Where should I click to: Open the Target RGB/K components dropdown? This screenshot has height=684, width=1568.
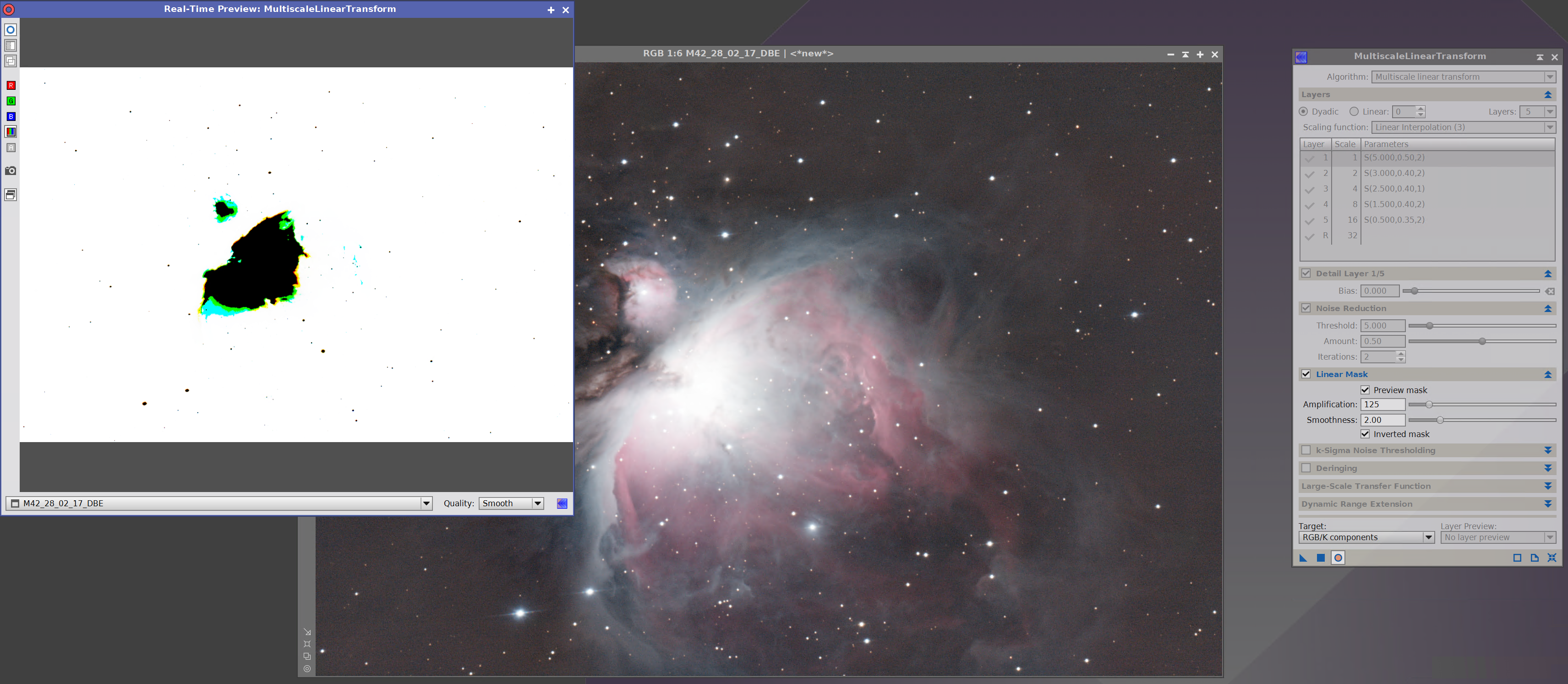coord(1366,537)
